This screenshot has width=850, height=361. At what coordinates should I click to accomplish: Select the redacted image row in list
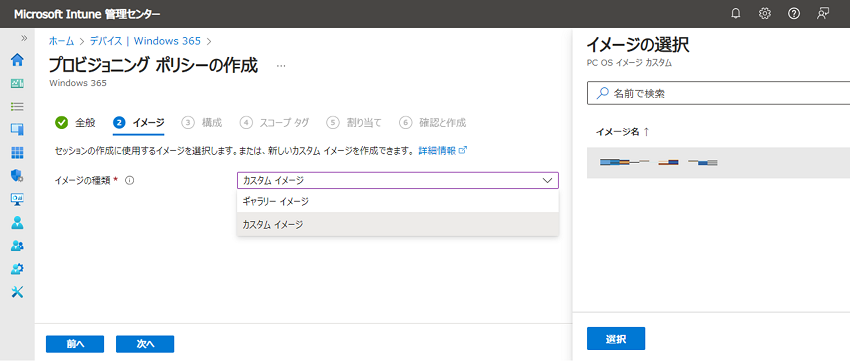(x=718, y=163)
